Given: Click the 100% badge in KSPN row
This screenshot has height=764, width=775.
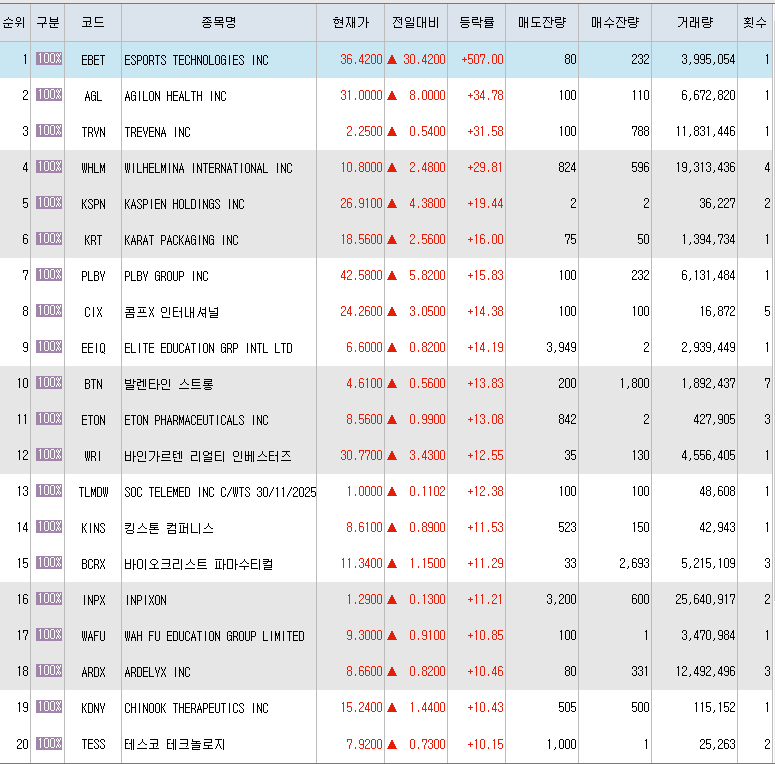Looking at the screenshot, I should coord(49,203).
